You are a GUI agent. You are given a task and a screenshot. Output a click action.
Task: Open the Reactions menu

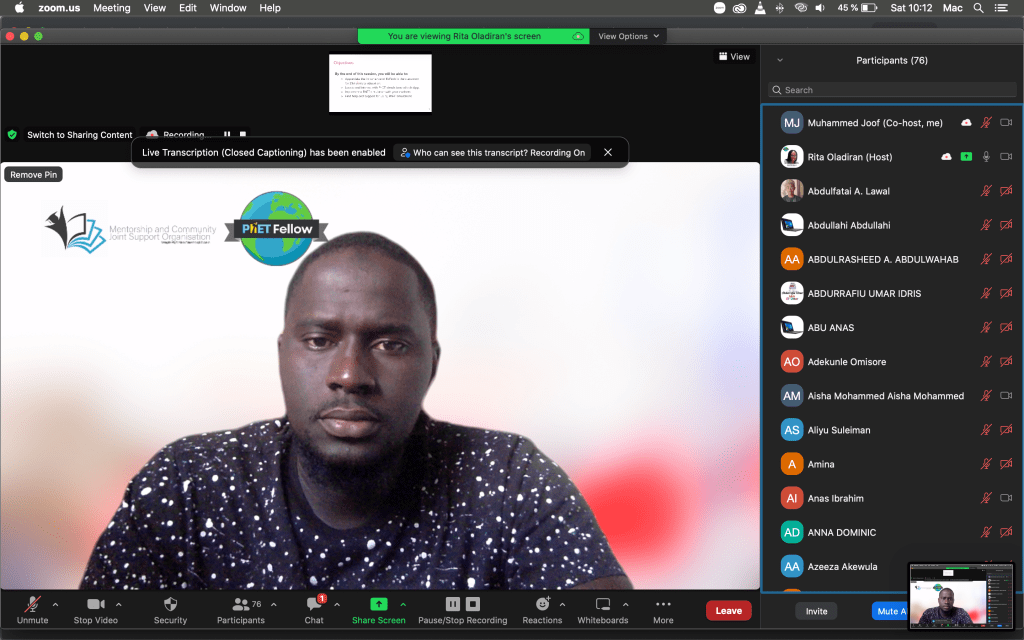point(542,605)
